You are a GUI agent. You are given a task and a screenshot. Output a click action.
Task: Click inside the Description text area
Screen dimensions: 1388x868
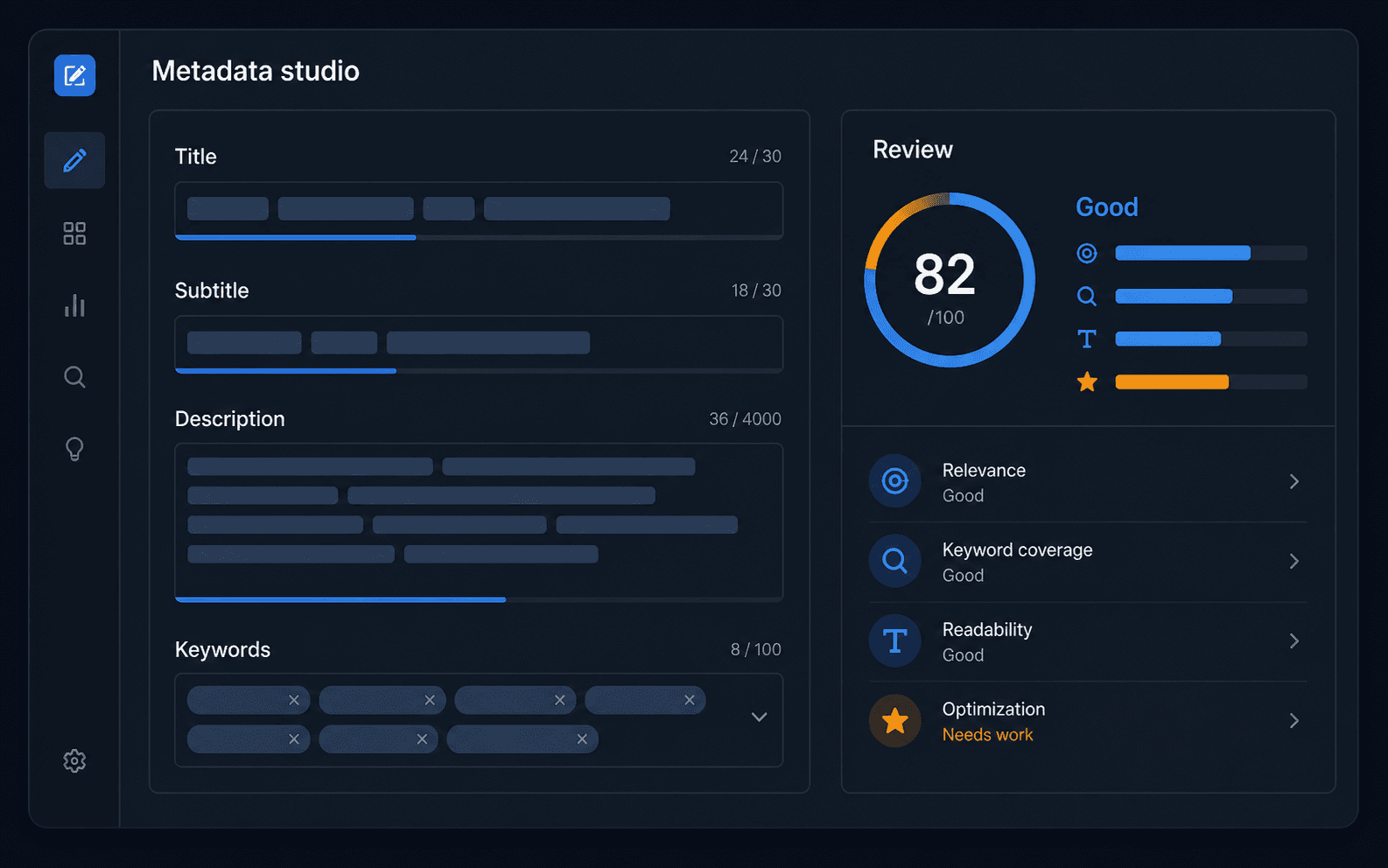coord(479,521)
